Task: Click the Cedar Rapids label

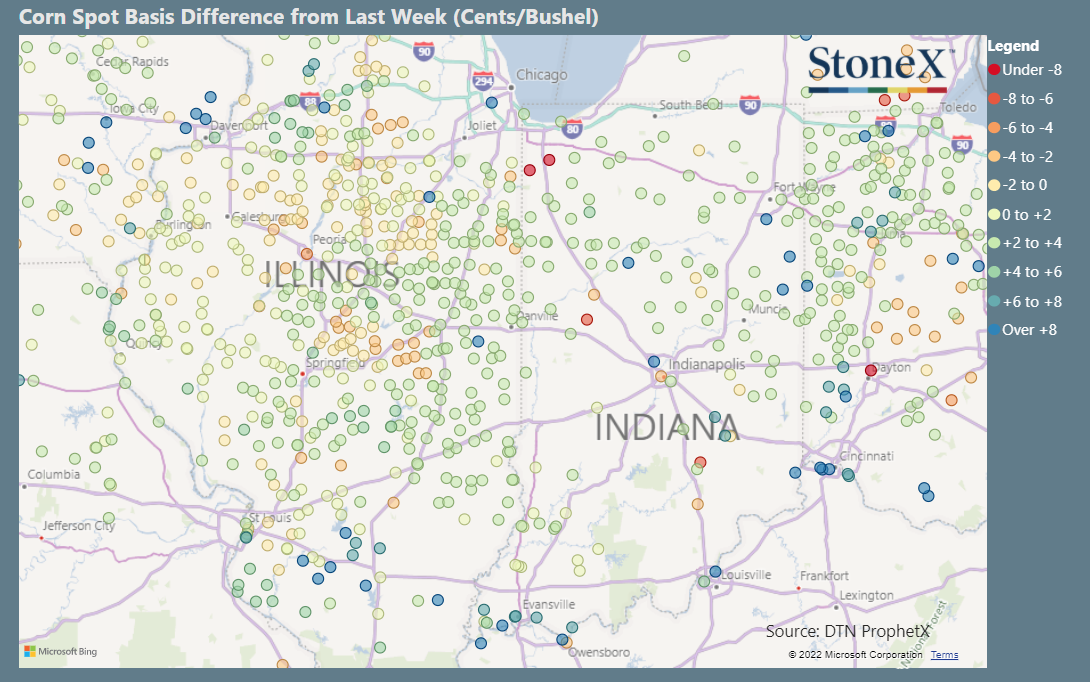Action: coord(132,61)
